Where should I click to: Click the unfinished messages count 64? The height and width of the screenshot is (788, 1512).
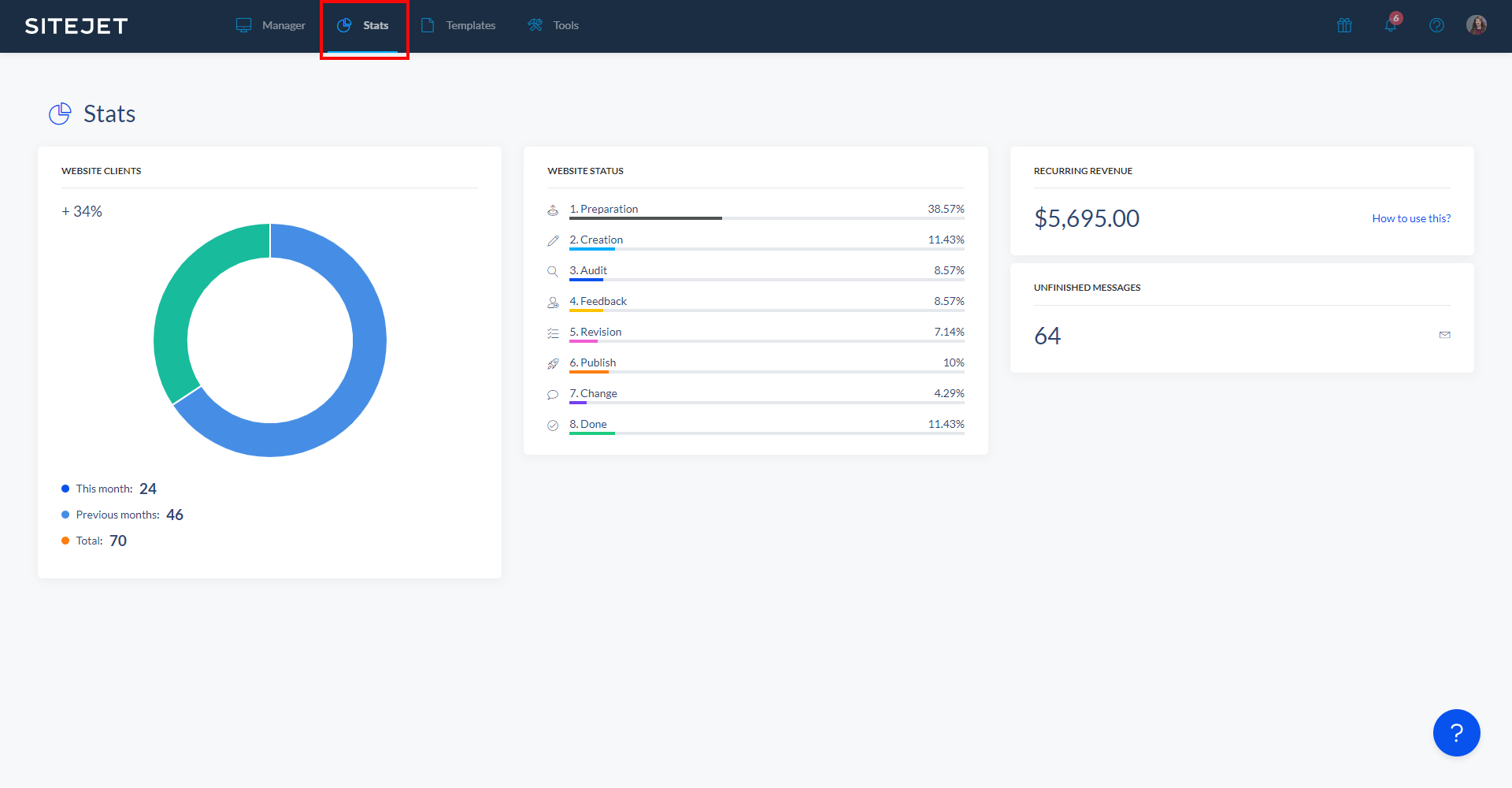1047,336
